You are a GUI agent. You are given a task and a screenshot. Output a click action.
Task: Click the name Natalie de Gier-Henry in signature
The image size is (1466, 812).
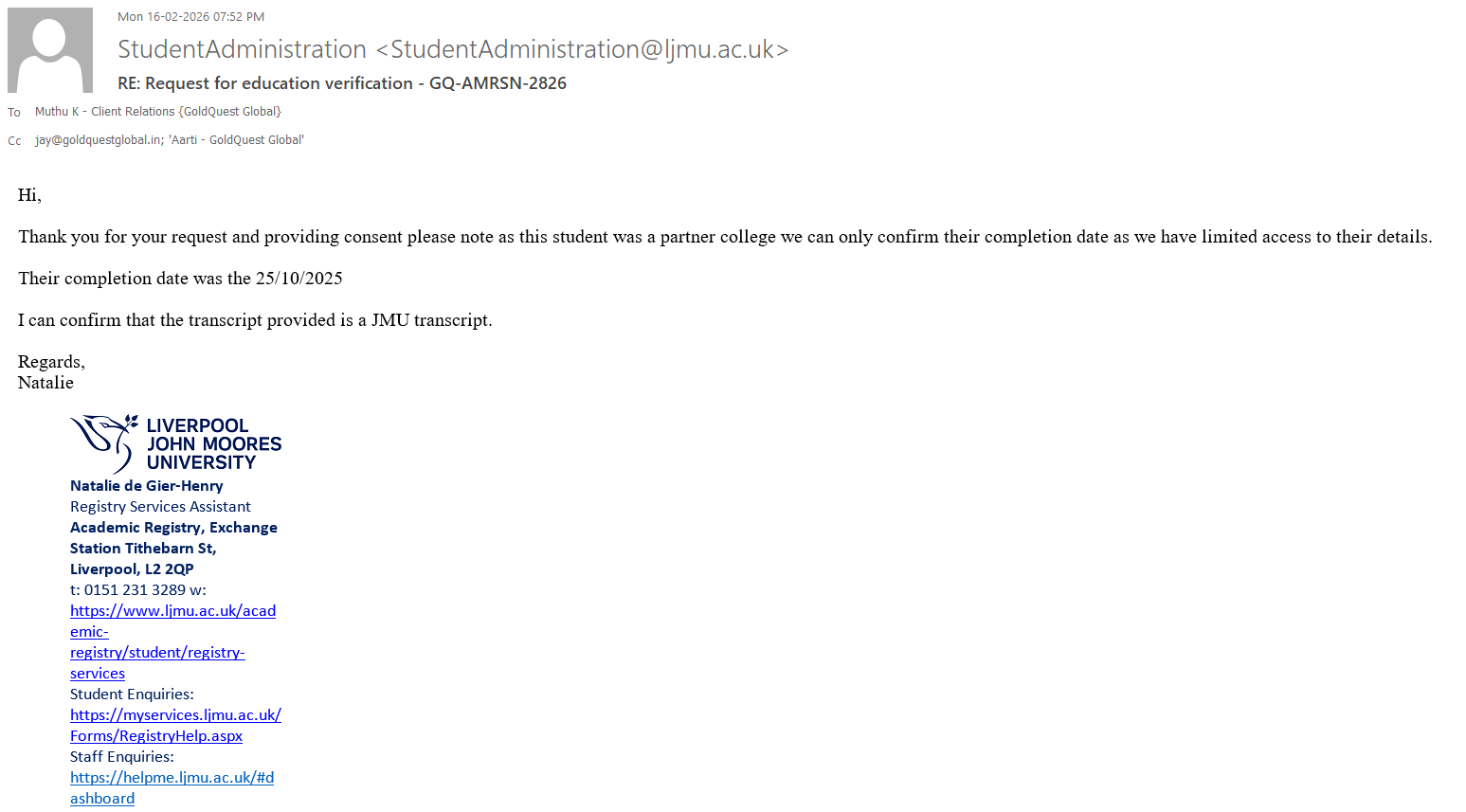point(146,486)
